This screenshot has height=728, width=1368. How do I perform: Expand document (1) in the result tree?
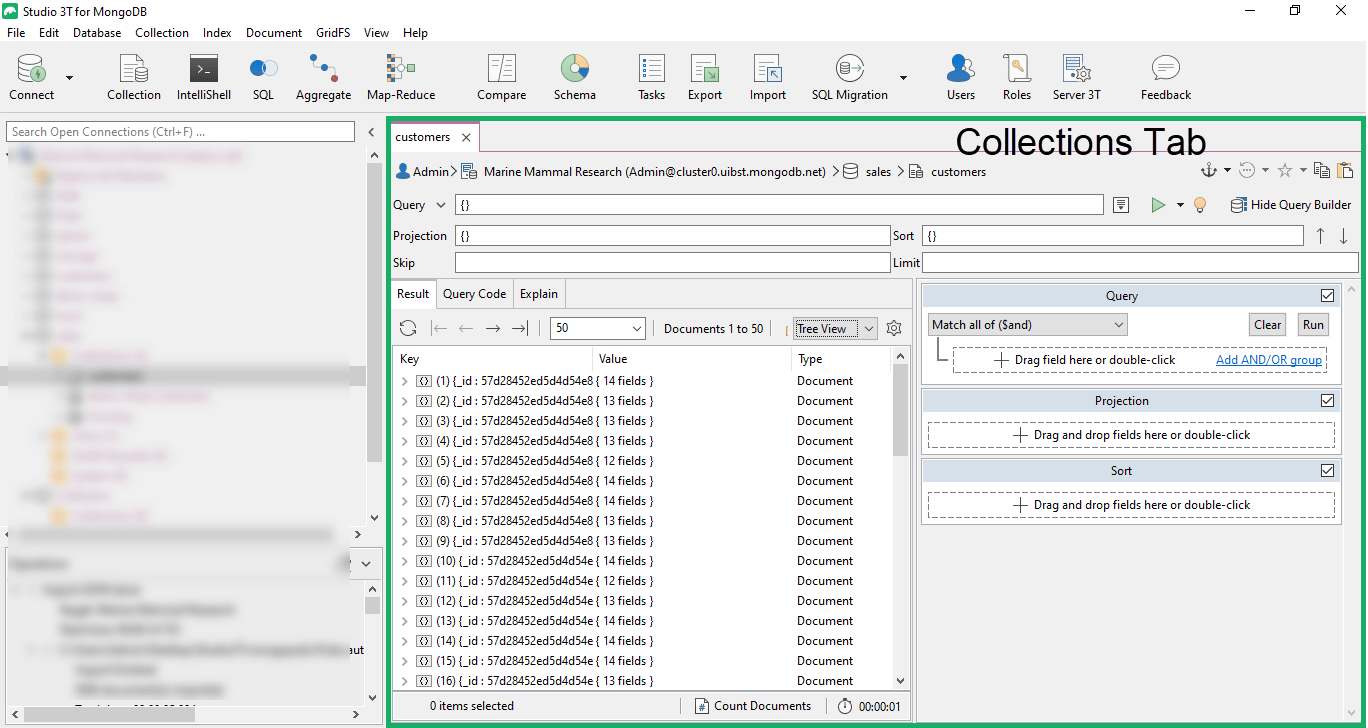coord(404,381)
